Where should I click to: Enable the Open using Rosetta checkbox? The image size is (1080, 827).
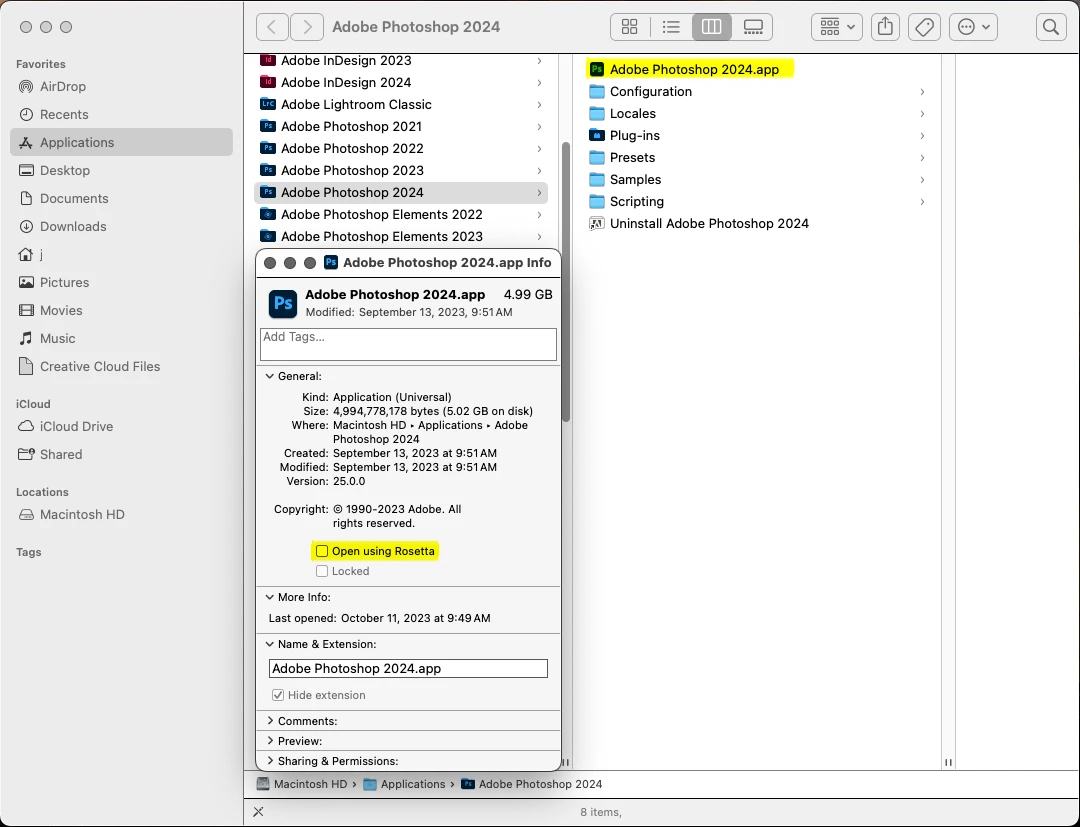[322, 551]
